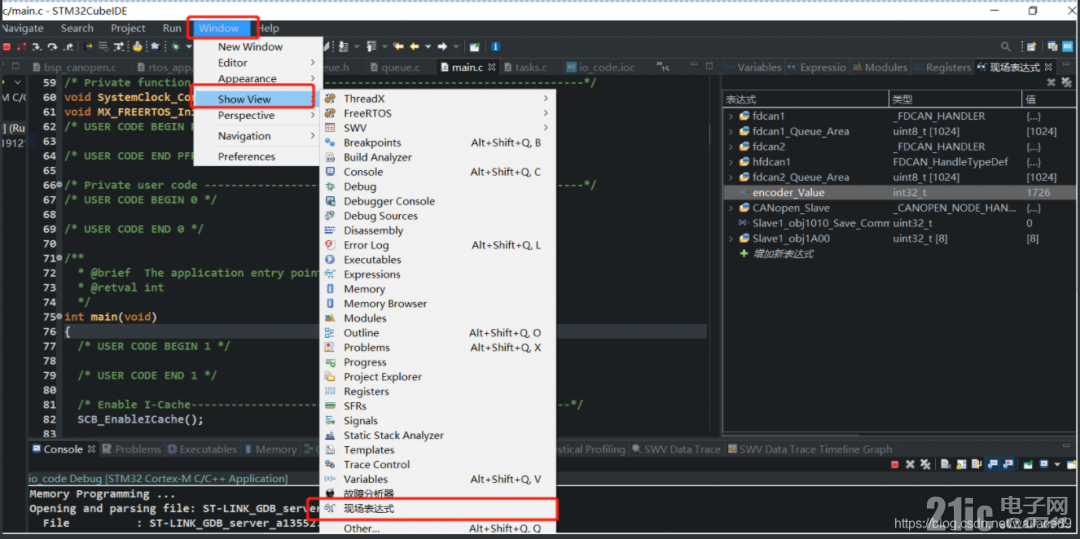
Task: Click 增加新表达式 to add new expression
Action: point(783,253)
